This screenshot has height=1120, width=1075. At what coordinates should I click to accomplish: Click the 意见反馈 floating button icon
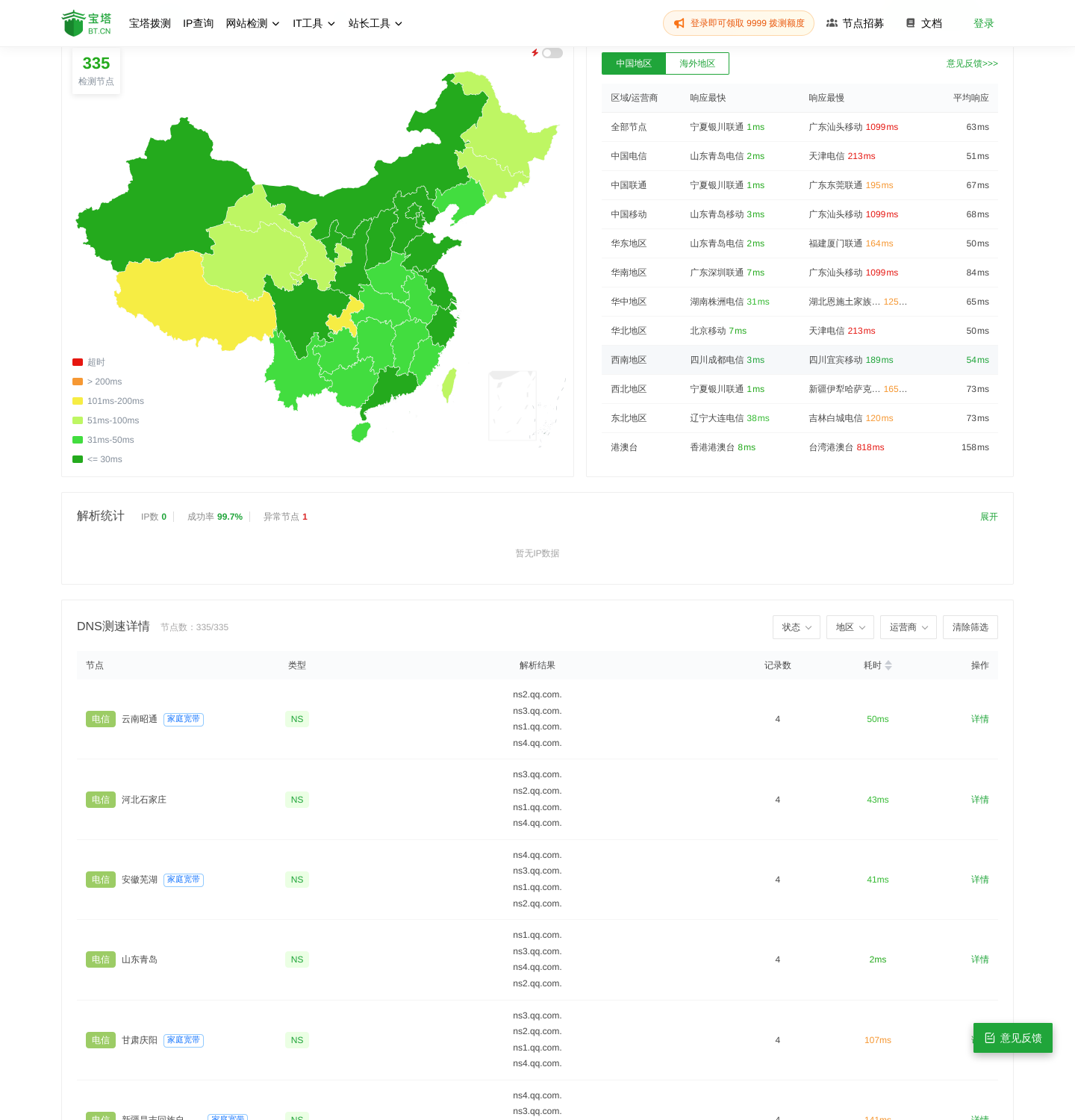(x=990, y=1038)
